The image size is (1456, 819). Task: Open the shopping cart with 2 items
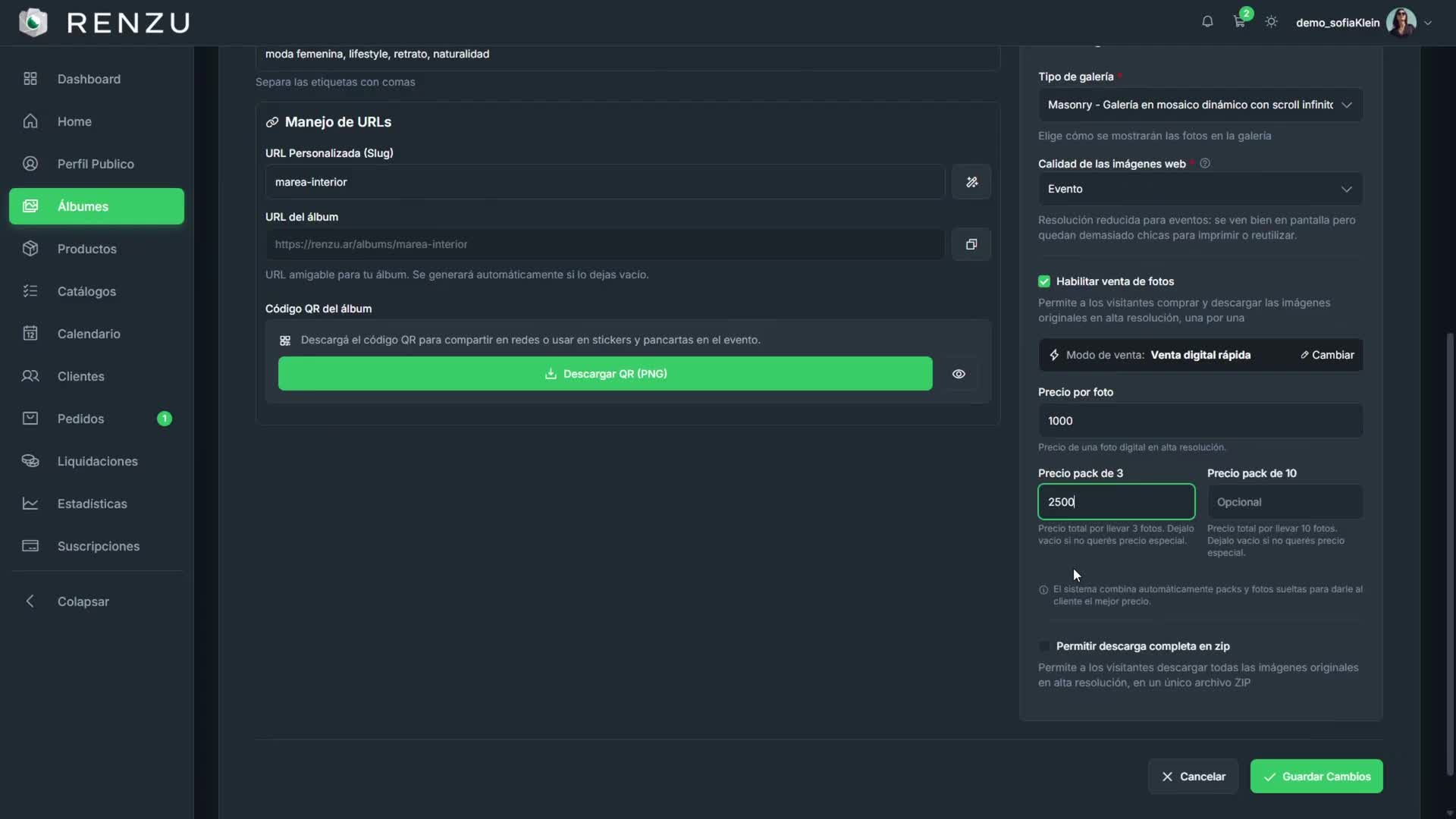tap(1240, 21)
